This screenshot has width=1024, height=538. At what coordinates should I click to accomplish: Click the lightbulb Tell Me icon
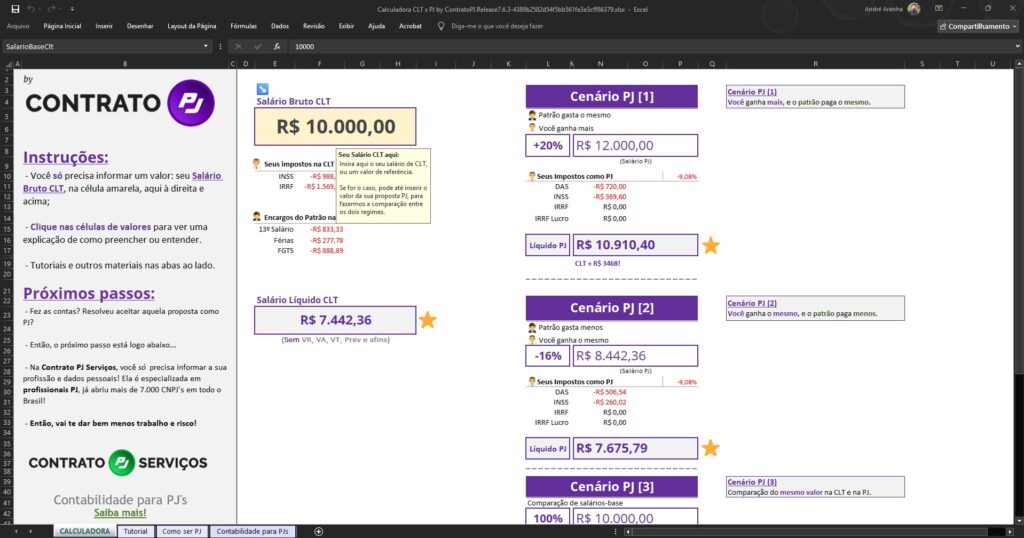[441, 26]
